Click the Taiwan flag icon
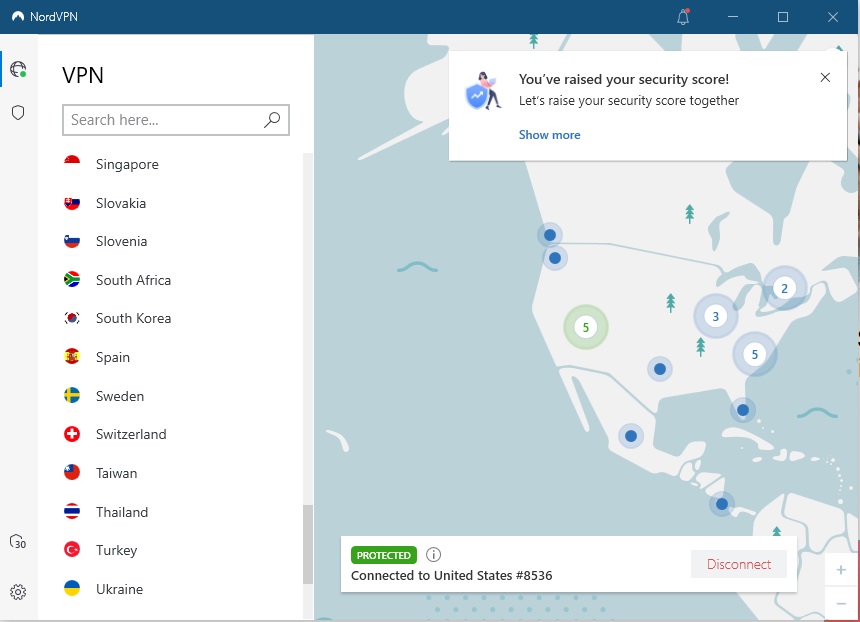Screen dimensions: 860x622 [x=72, y=473]
